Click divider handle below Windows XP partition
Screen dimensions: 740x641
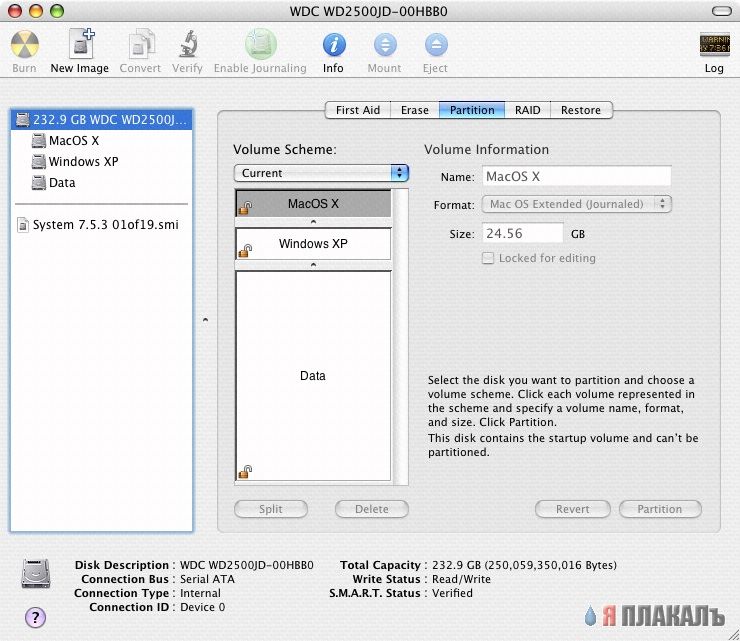[x=313, y=265]
